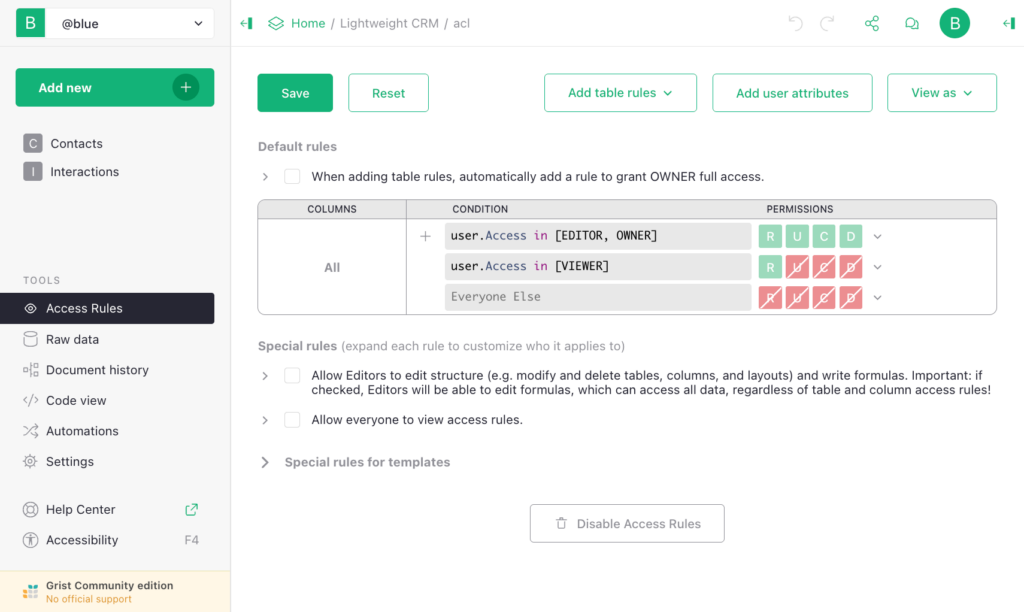Collapse the left panel using top arrow icon
Screen dimensions: 1024x612
tap(246, 24)
